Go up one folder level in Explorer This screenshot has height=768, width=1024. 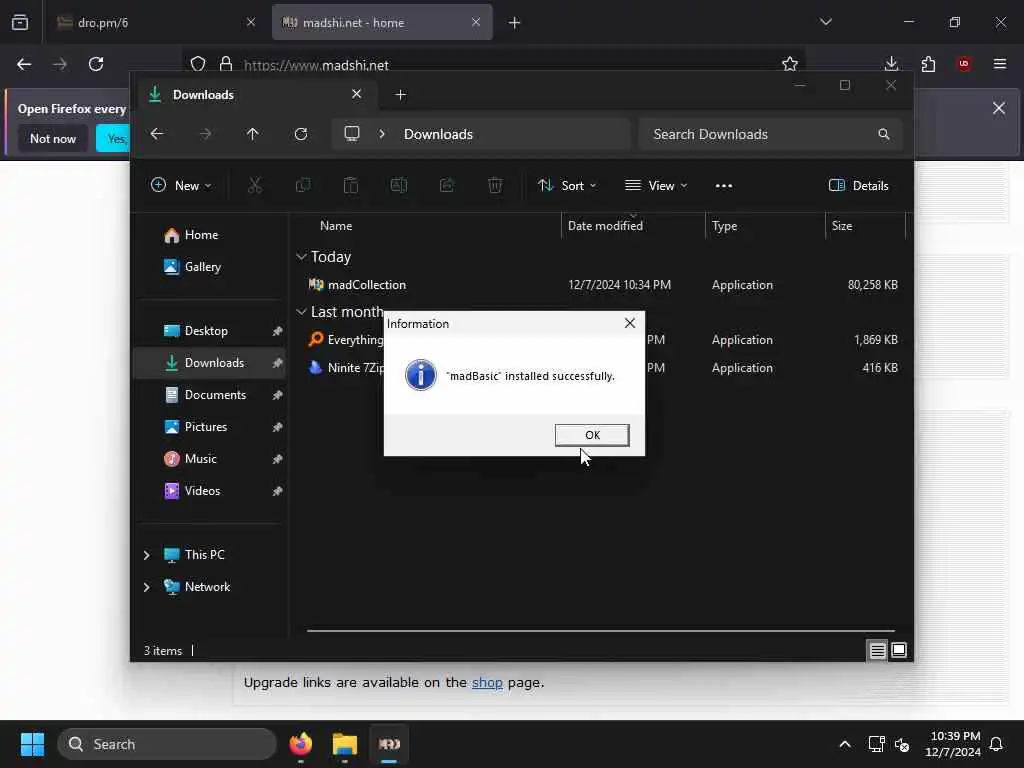click(253, 134)
